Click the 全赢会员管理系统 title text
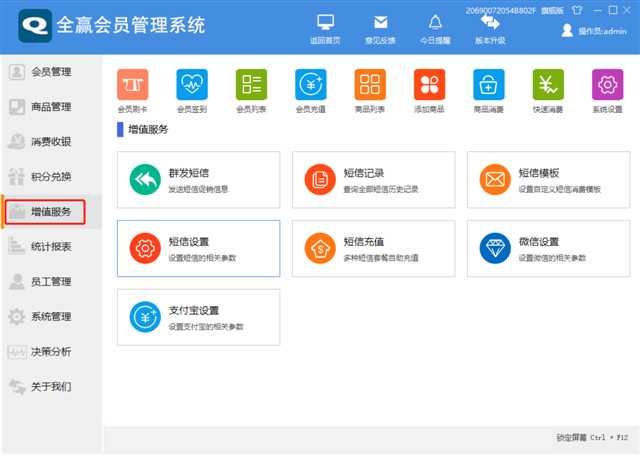The height and width of the screenshot is (456, 640). [x=131, y=25]
